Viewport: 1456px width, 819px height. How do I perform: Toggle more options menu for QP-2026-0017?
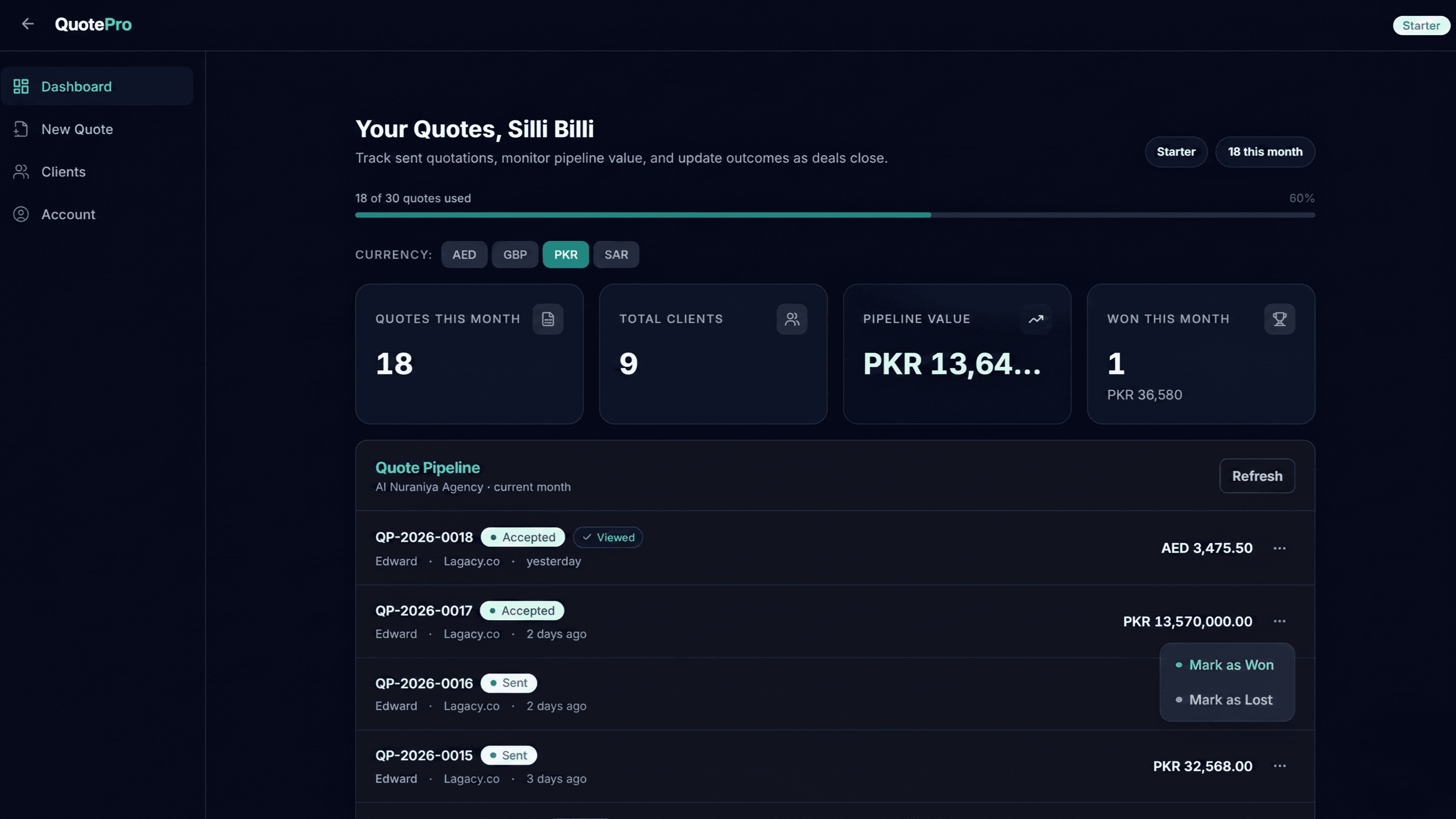1280,621
